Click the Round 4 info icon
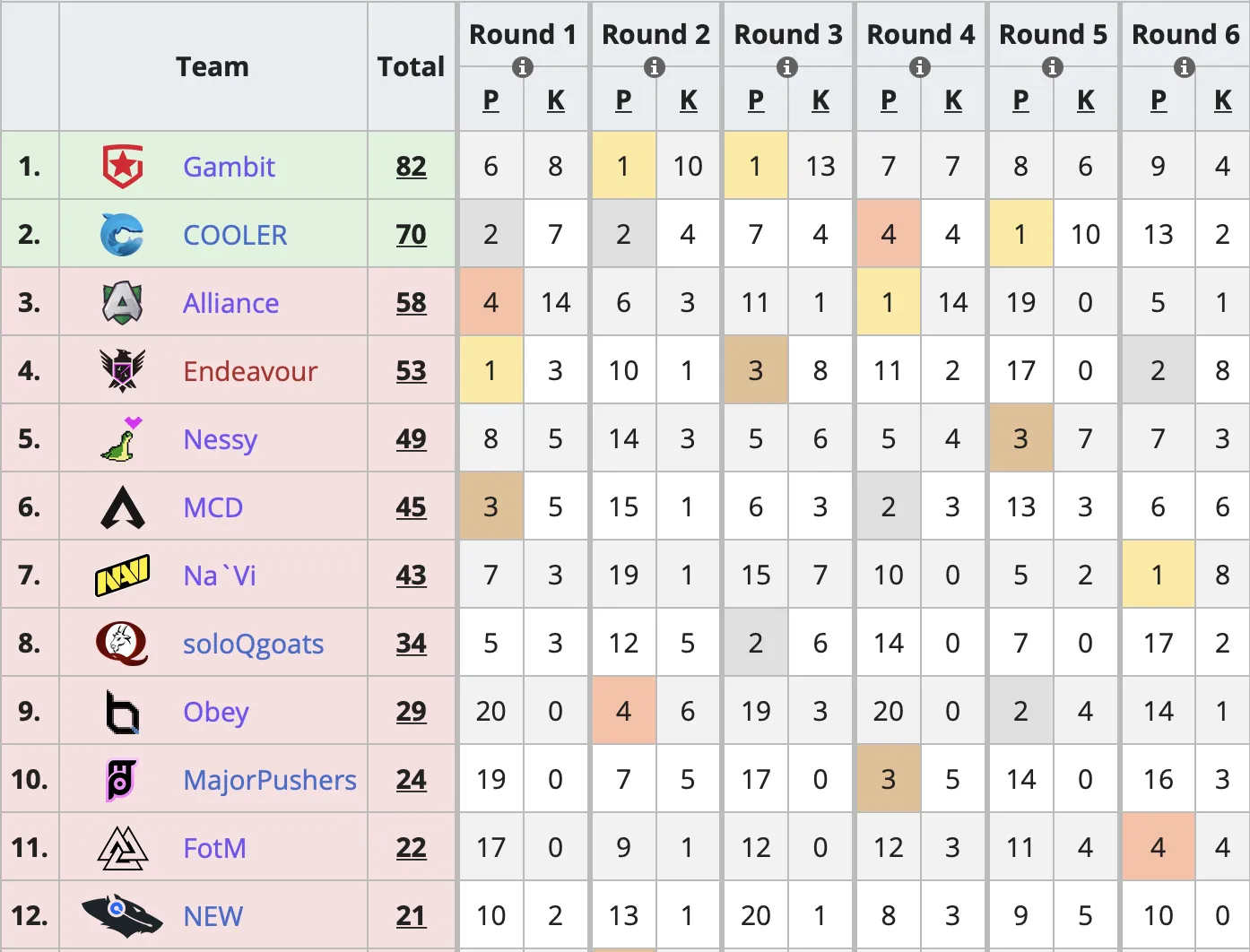 (920, 67)
